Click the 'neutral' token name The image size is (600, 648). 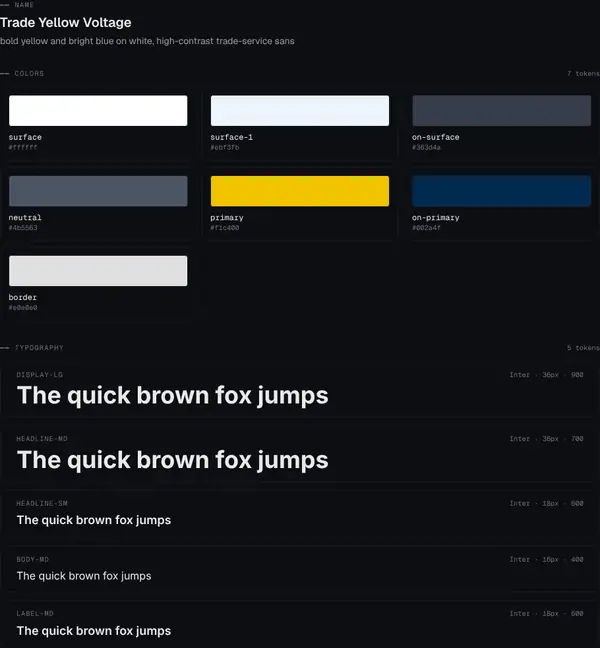click(25, 217)
